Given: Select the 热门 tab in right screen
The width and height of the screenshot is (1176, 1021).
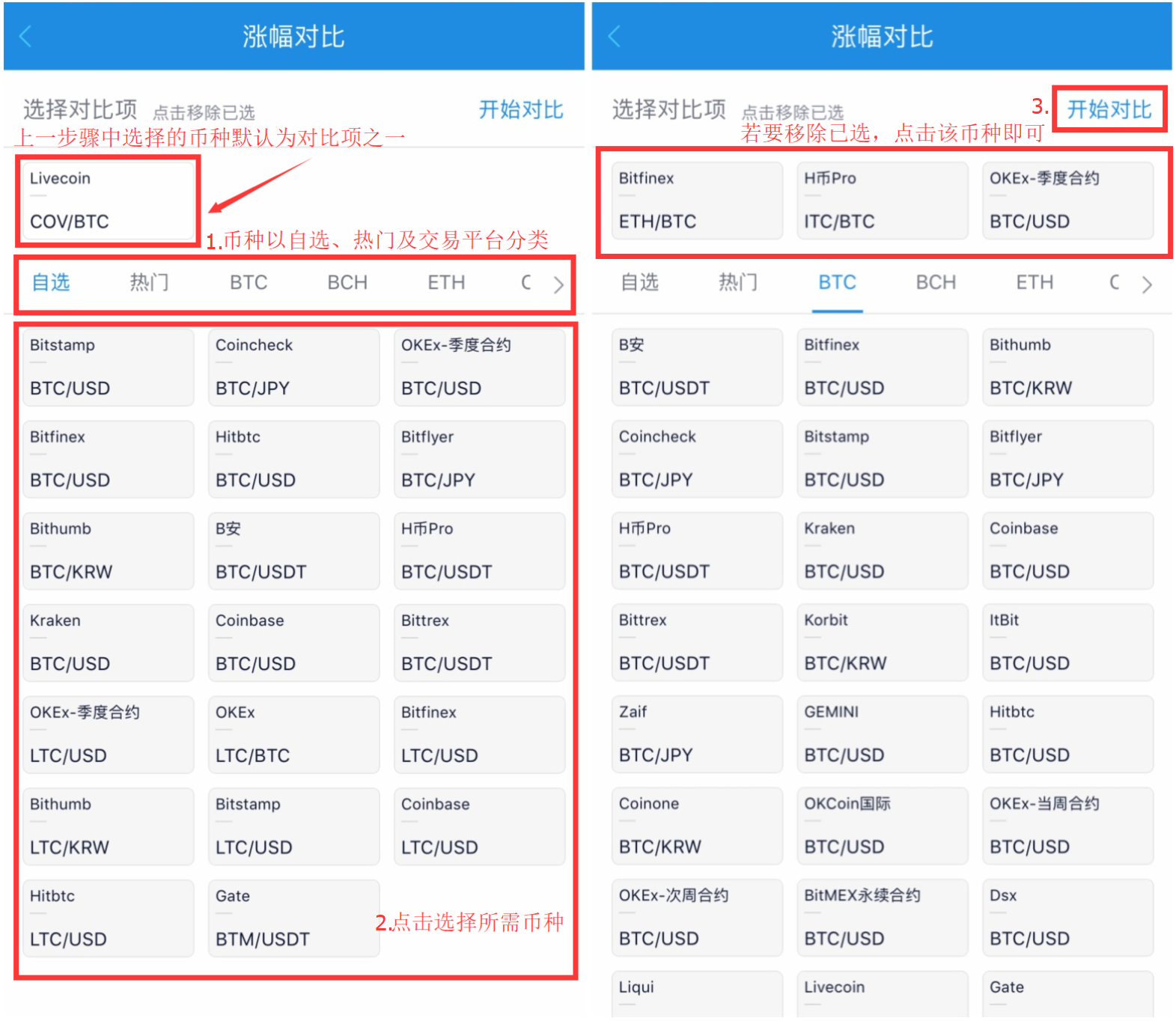Looking at the screenshot, I should [739, 282].
